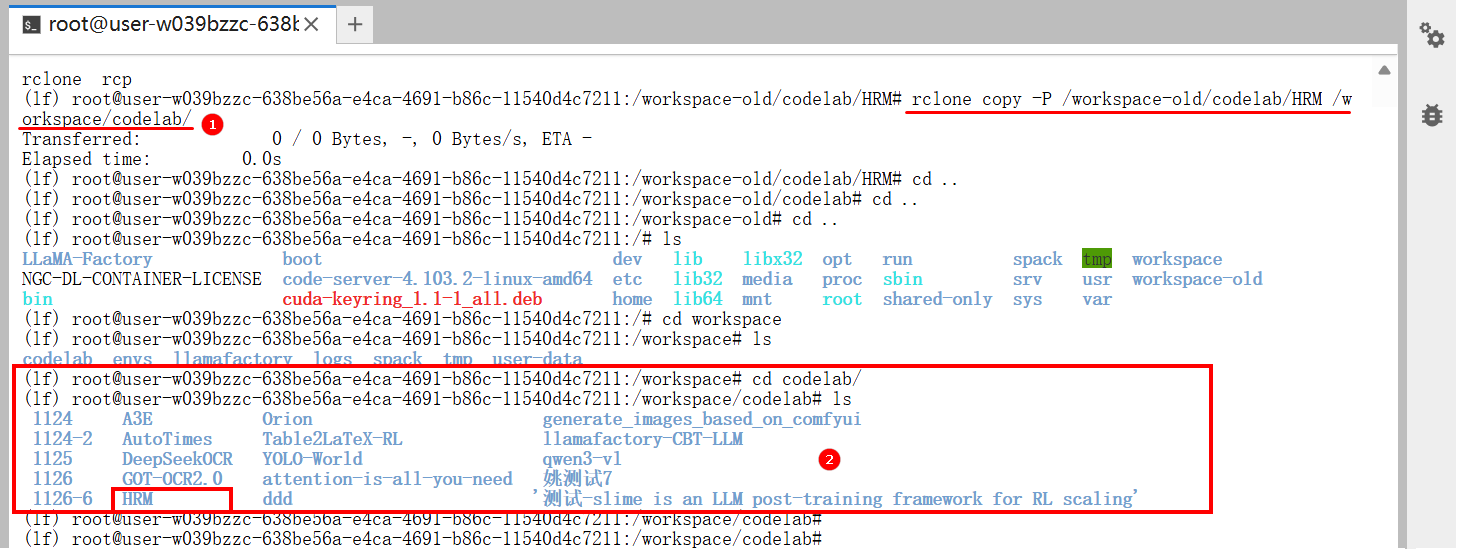Viewport: 1457px width, 549px height.
Task: Click the attention-is-all-you-need folder name
Action: (x=387, y=479)
